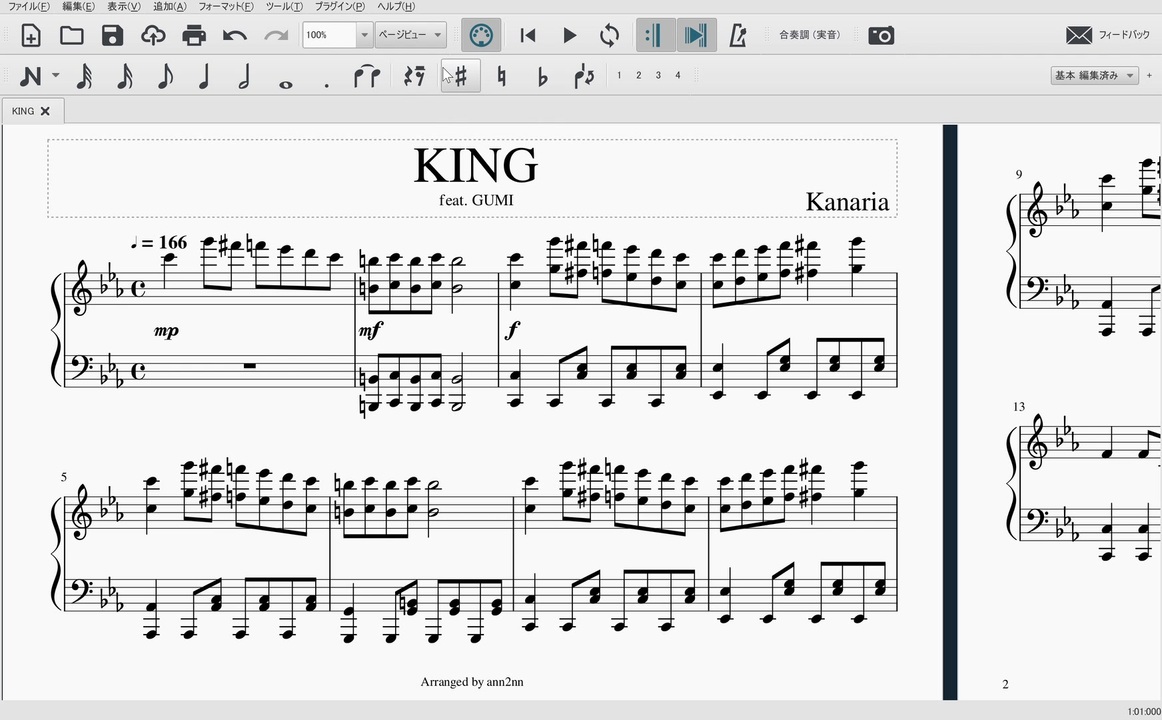Open the プラグイン(P) menu
Viewport: 1162px width, 720px height.
(340, 7)
